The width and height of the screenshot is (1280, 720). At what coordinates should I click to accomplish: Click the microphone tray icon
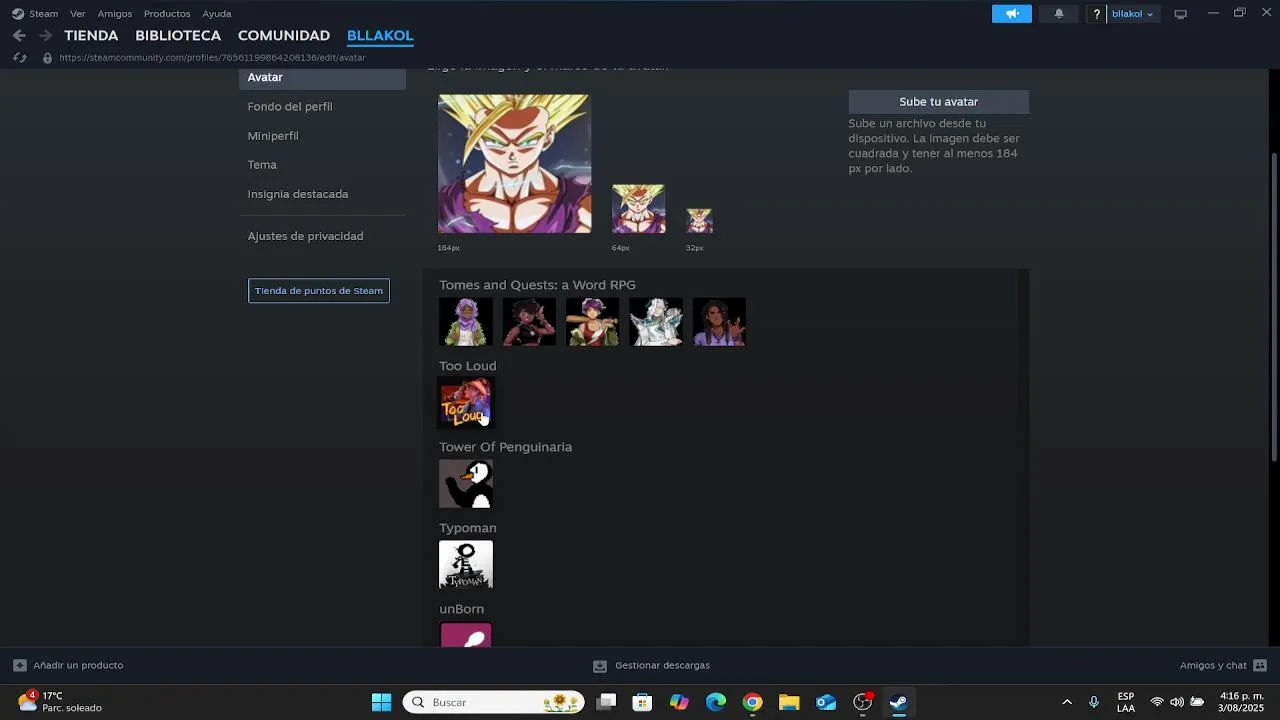[x=1094, y=702]
